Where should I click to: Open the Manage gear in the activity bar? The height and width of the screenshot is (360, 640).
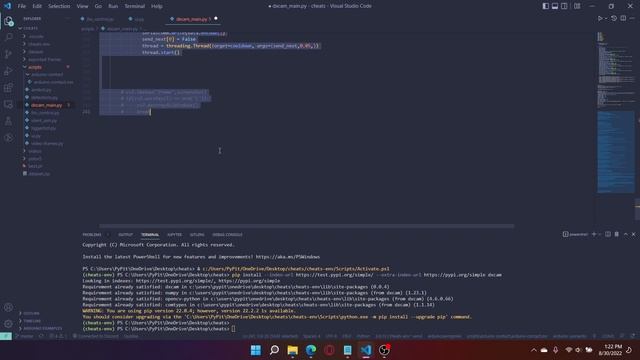coord(8,324)
